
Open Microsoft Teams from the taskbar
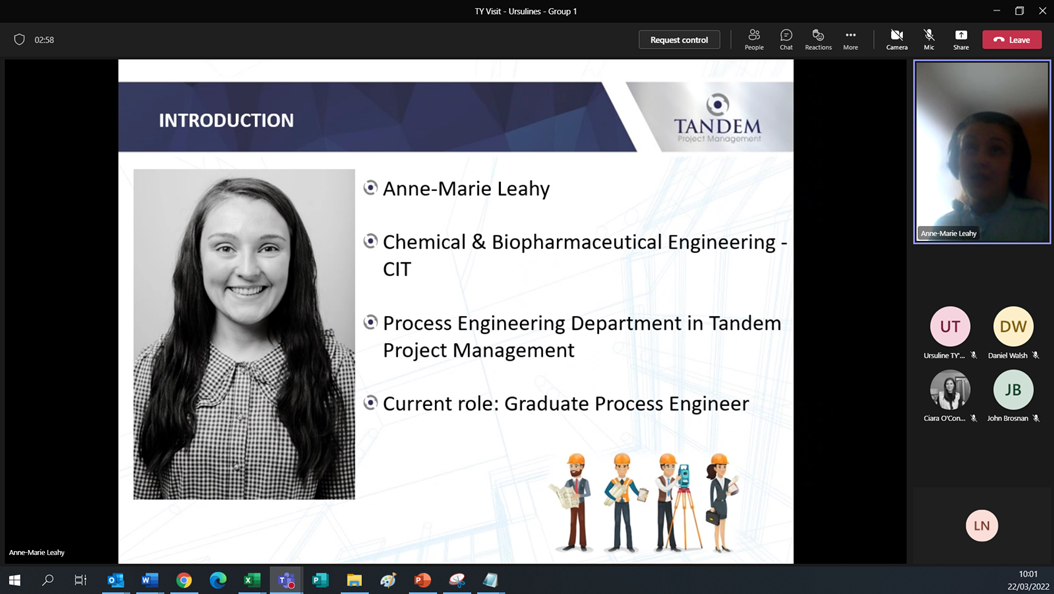point(286,580)
